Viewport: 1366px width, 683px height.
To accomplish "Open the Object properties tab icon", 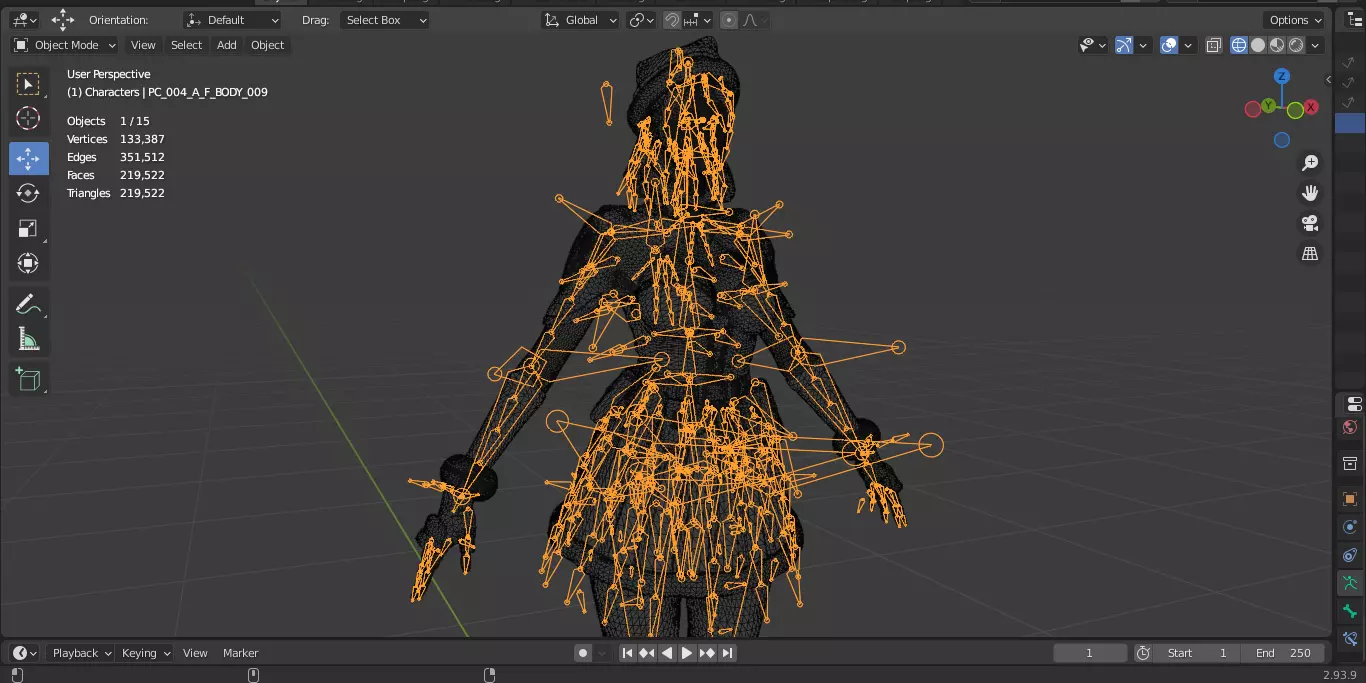I will tap(1352, 499).
